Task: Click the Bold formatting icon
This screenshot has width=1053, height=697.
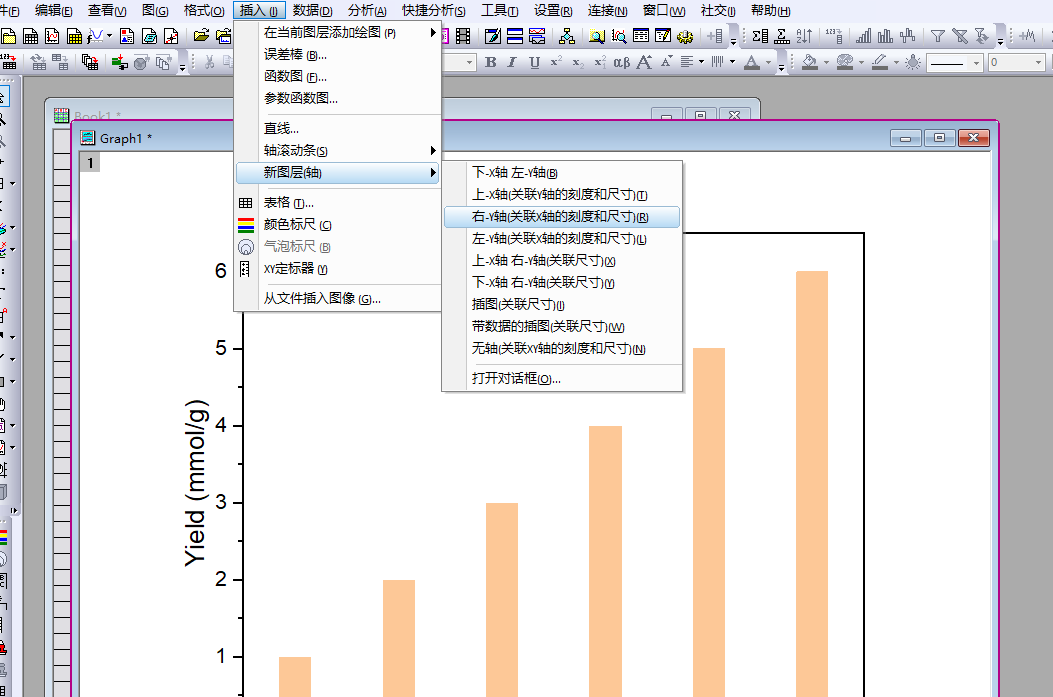Action: [490, 62]
